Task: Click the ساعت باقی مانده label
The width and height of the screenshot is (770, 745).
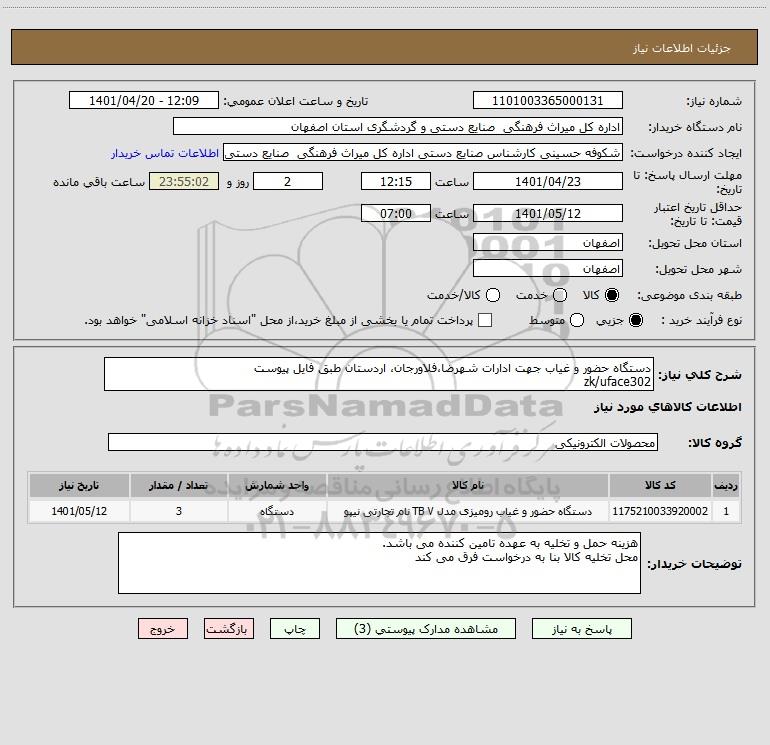Action: pos(99,182)
